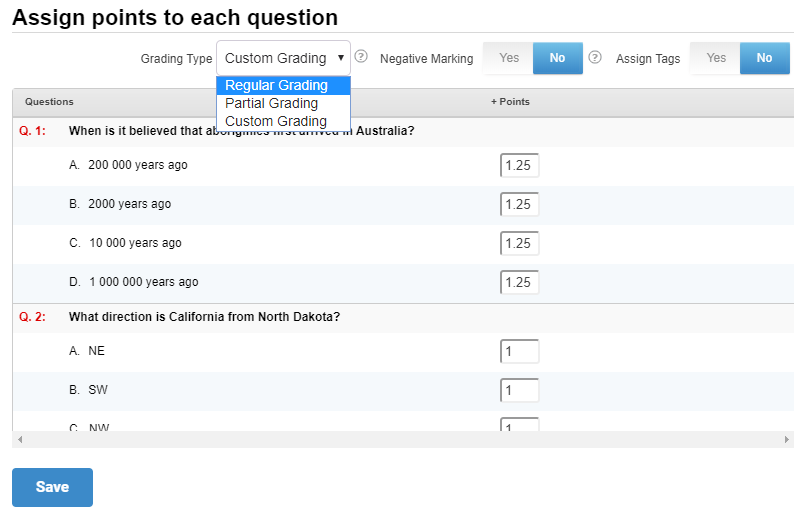Open the Grading Type dropdown

tap(283, 58)
